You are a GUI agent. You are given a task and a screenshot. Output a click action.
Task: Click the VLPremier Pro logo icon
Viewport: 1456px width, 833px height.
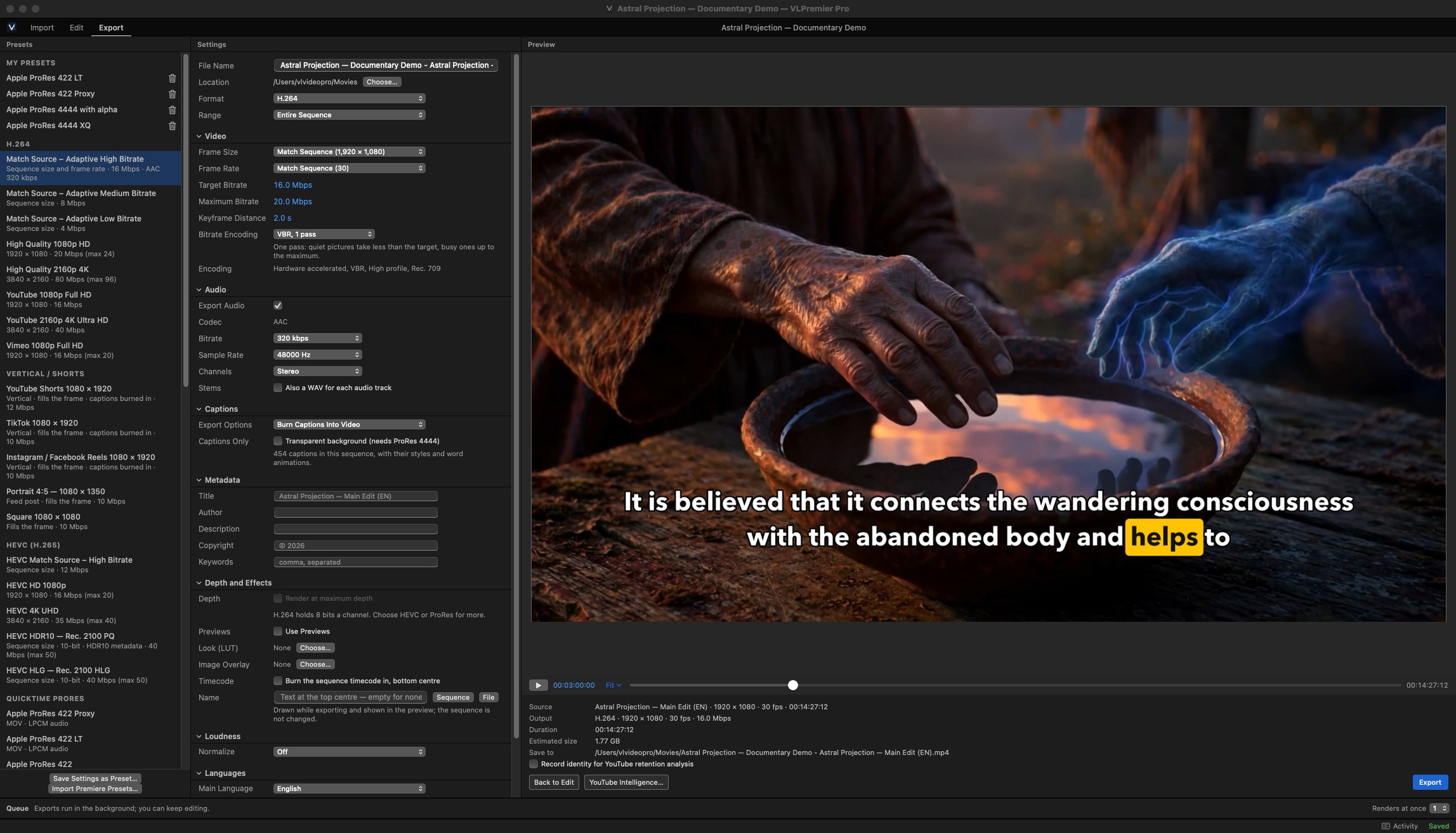(11, 27)
